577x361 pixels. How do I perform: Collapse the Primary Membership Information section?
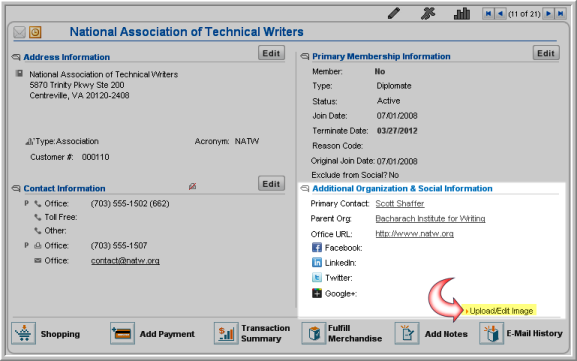coord(305,56)
